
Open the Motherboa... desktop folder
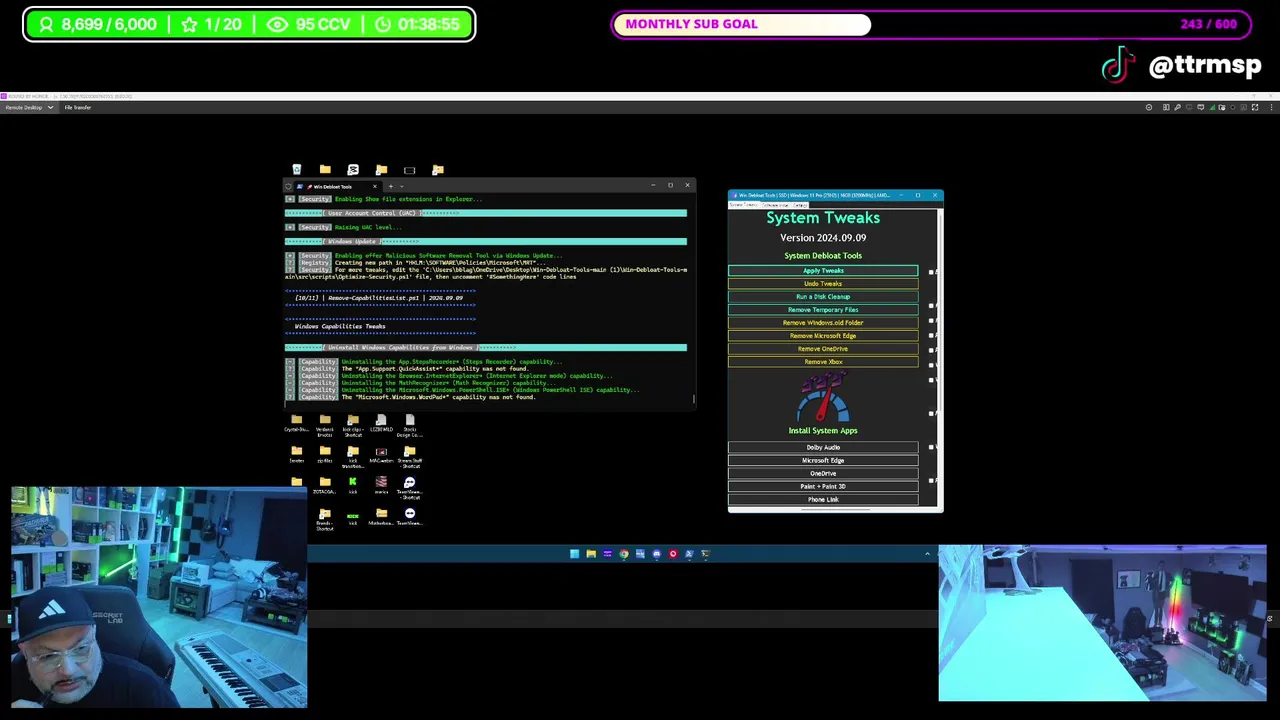[381, 516]
